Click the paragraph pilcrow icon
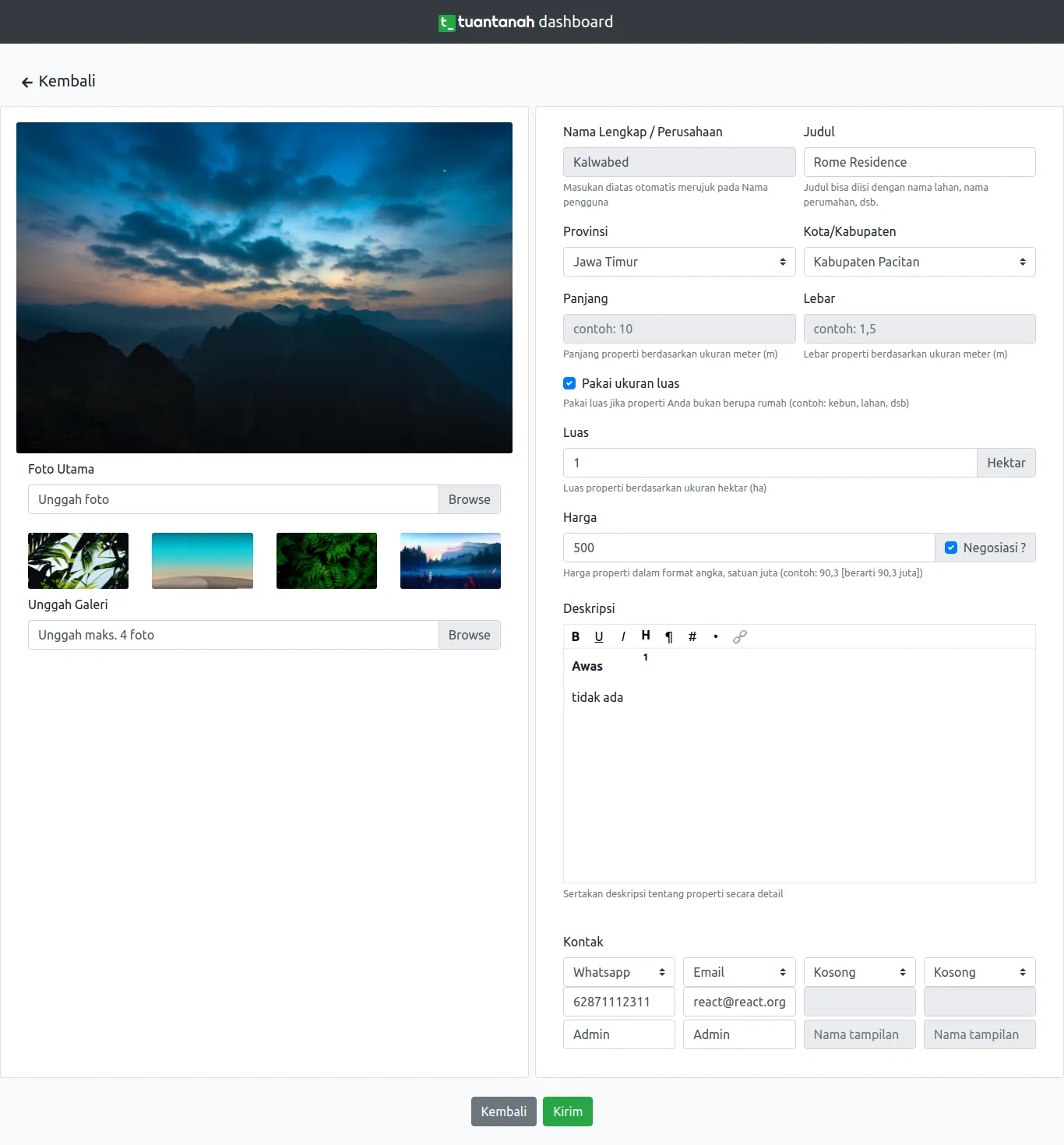 (x=669, y=636)
